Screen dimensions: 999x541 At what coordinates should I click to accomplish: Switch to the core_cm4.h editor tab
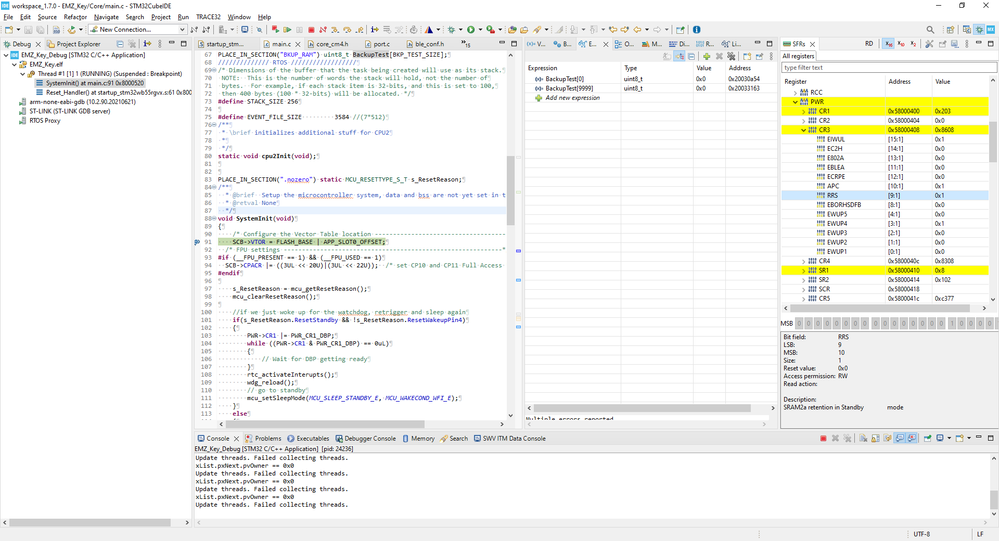[x=332, y=44]
